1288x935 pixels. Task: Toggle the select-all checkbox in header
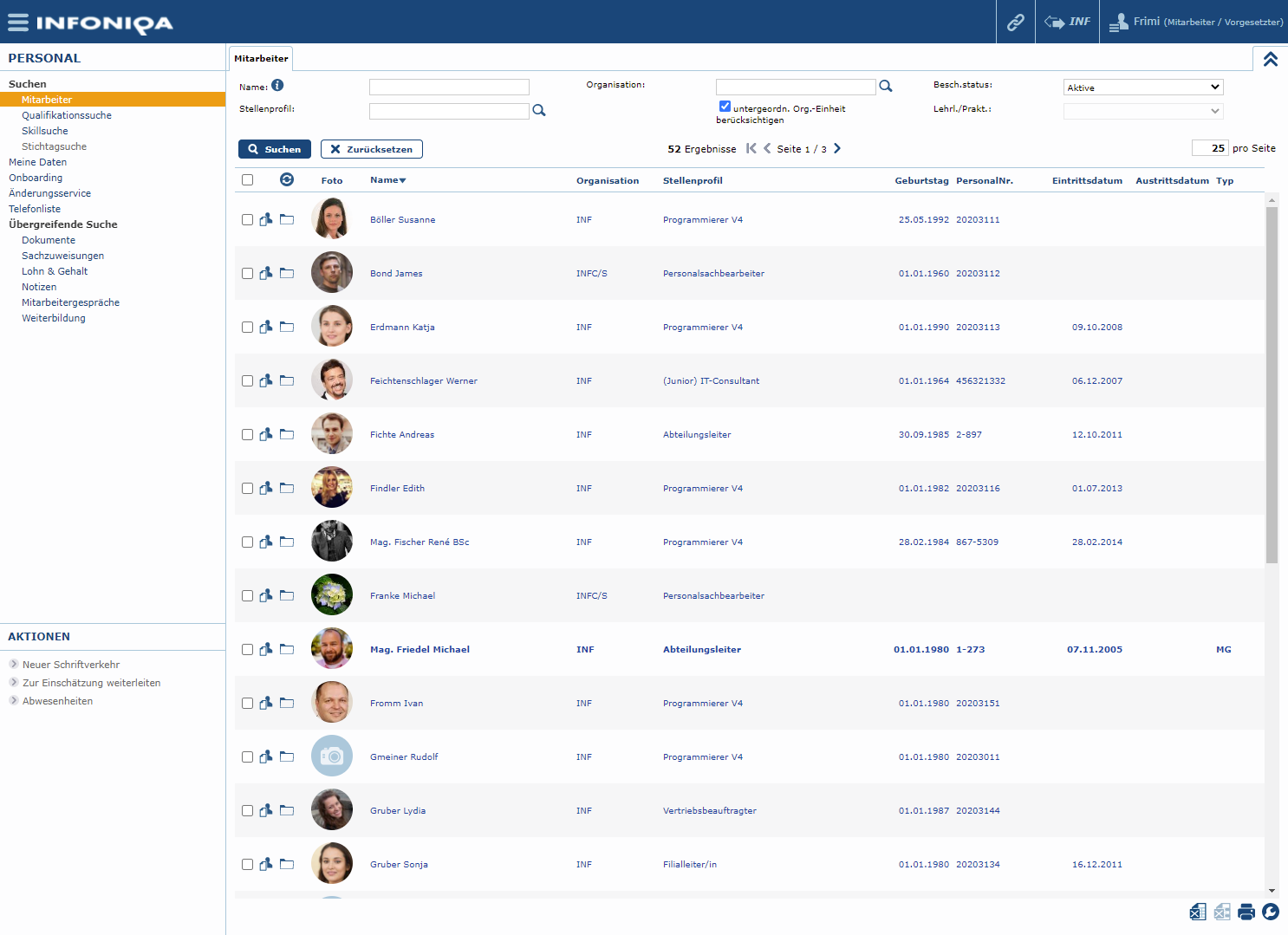click(247, 180)
